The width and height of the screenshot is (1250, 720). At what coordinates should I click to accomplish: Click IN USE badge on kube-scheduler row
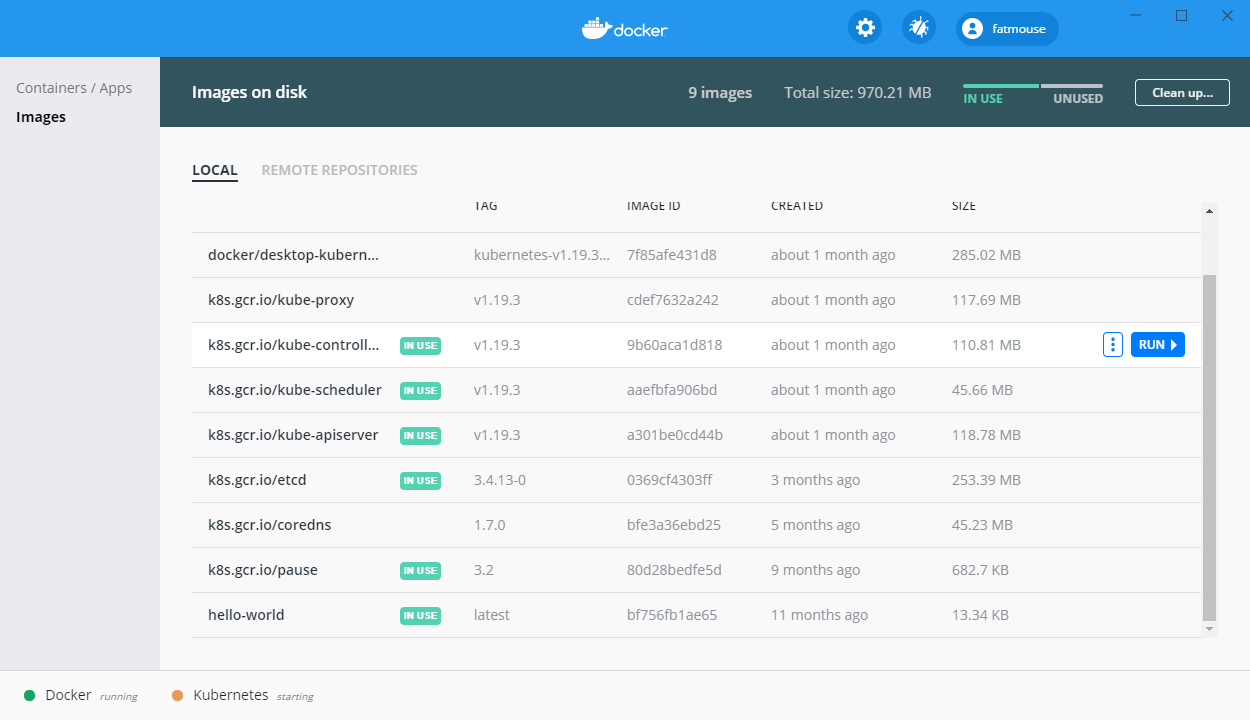(421, 390)
